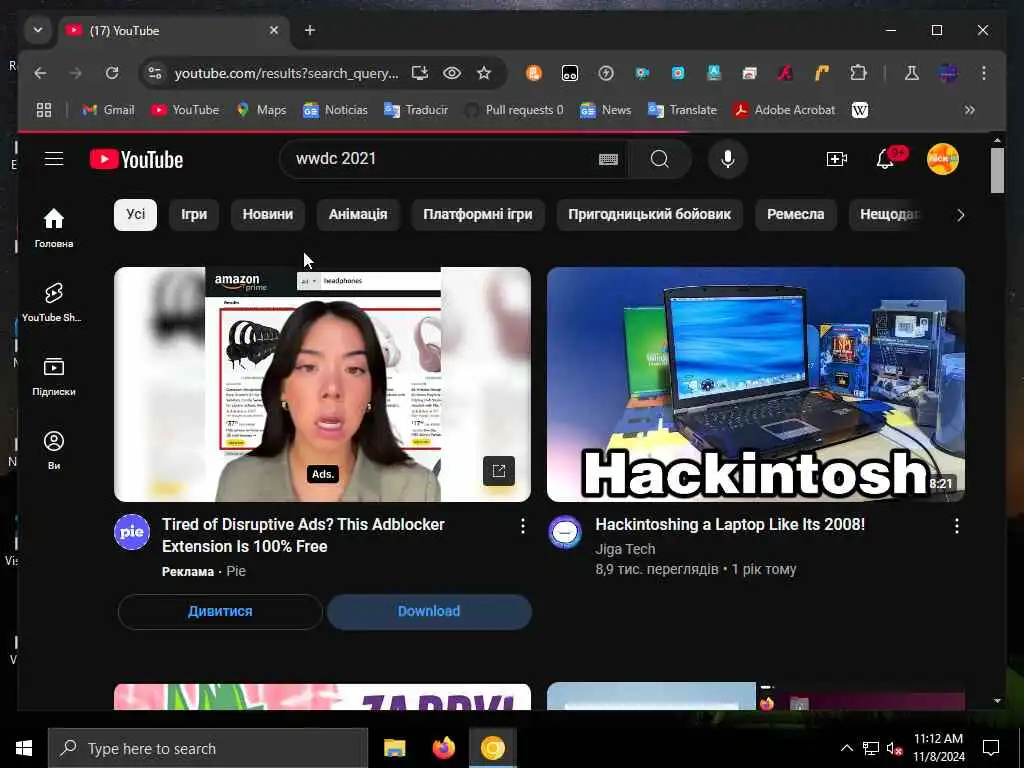Open the Pull requests bookmark
The height and width of the screenshot is (768, 1024).
pos(514,110)
